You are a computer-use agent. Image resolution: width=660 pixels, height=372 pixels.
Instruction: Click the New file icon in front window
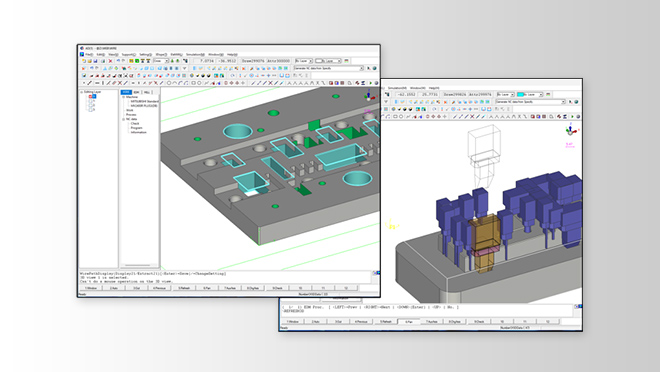click(84, 61)
